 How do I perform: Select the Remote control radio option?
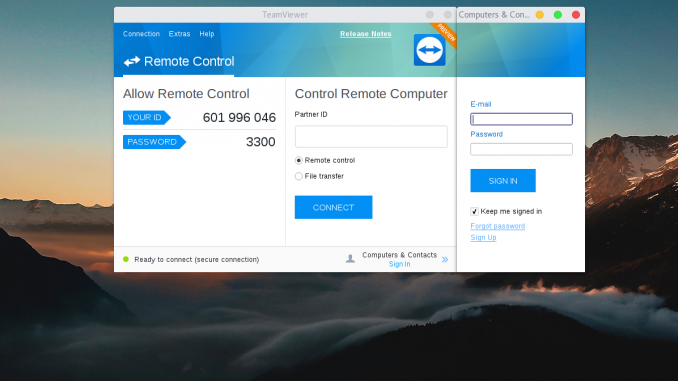[298, 160]
